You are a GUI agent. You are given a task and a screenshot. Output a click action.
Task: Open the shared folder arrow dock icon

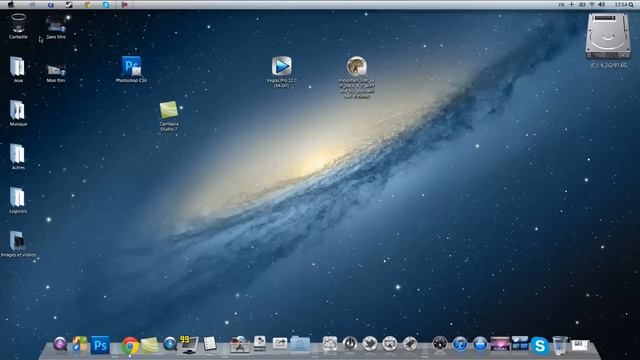280,344
